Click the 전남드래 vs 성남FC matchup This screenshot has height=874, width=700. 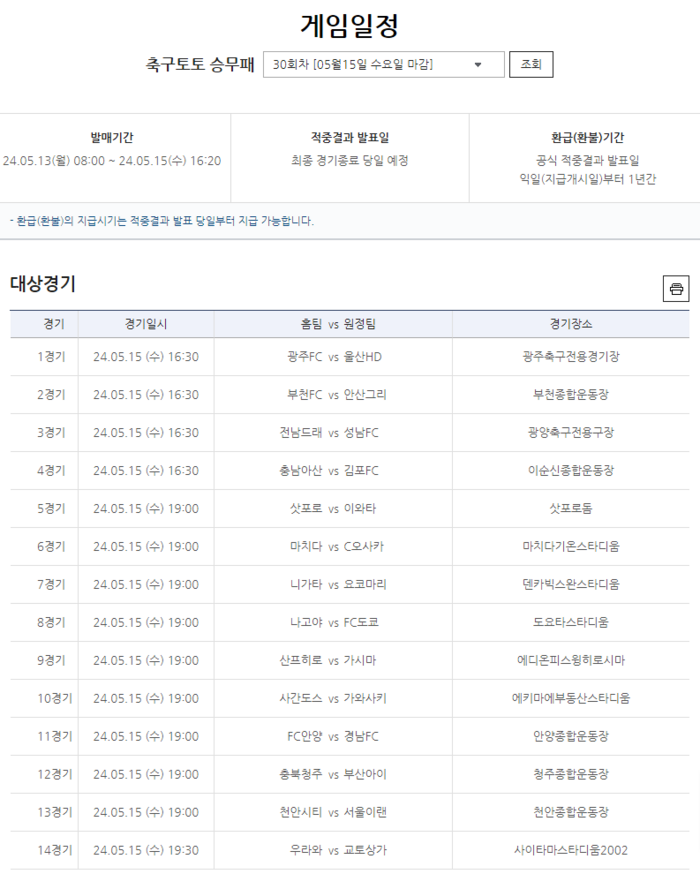(x=333, y=433)
